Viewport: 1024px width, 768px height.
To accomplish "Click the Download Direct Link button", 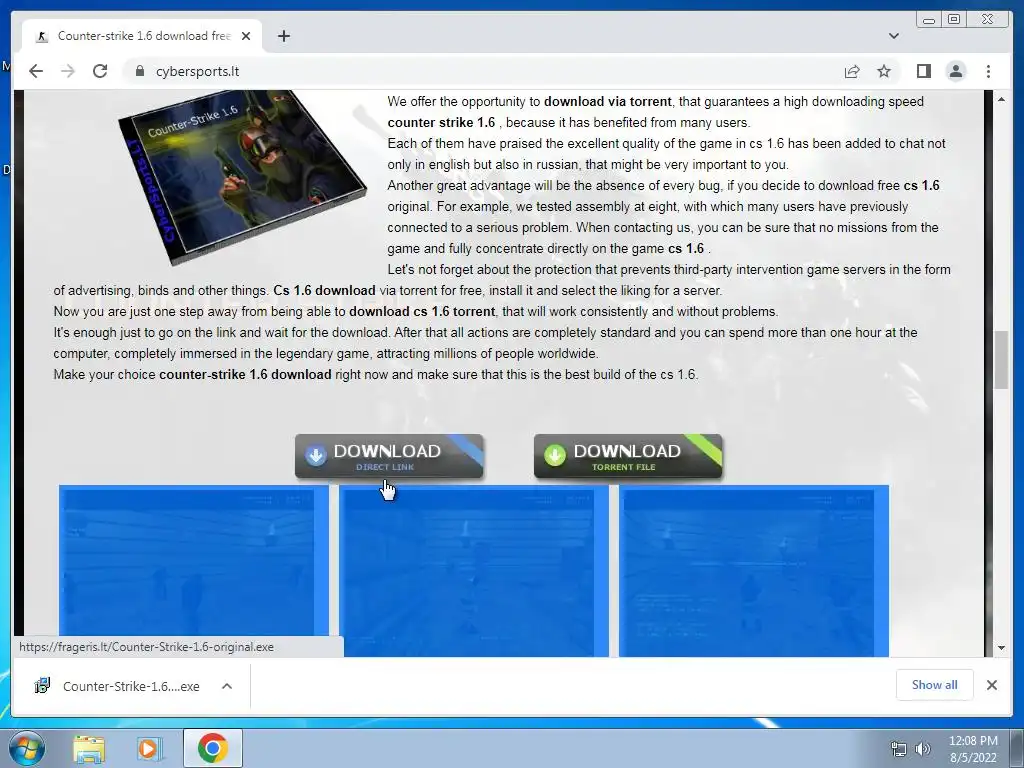I will [x=389, y=456].
